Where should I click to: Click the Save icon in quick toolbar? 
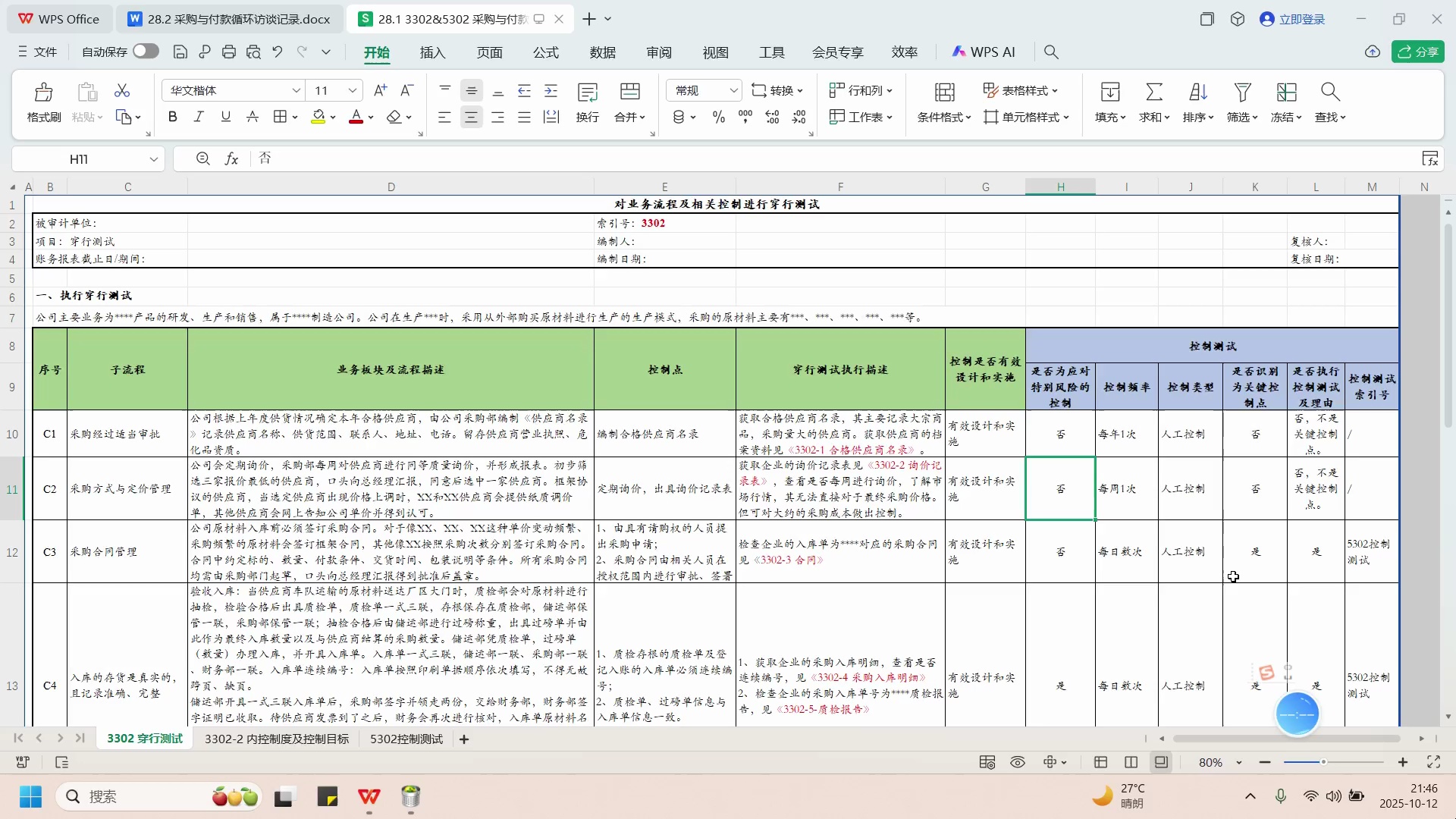(x=180, y=52)
